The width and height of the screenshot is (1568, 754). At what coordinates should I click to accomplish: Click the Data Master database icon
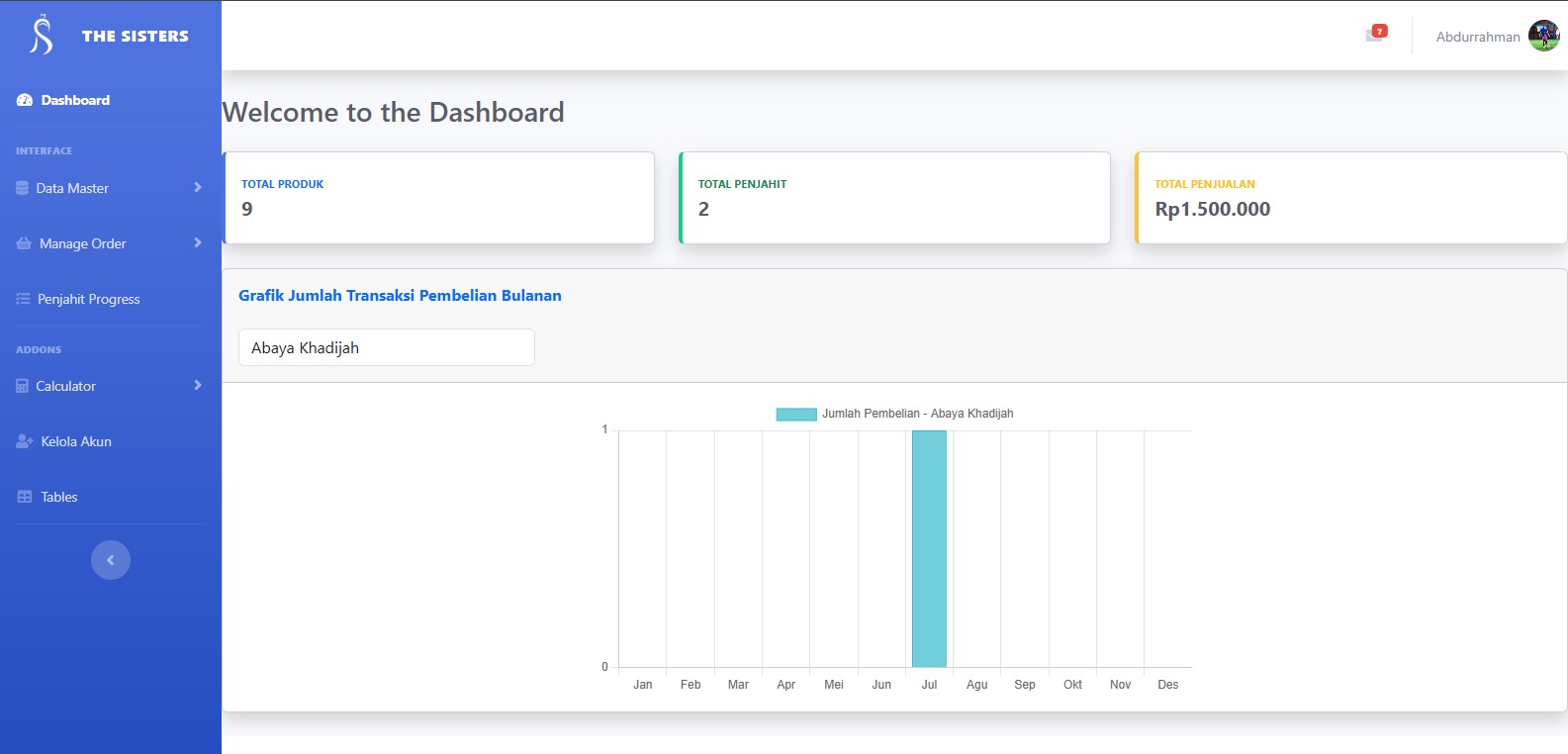pos(23,188)
